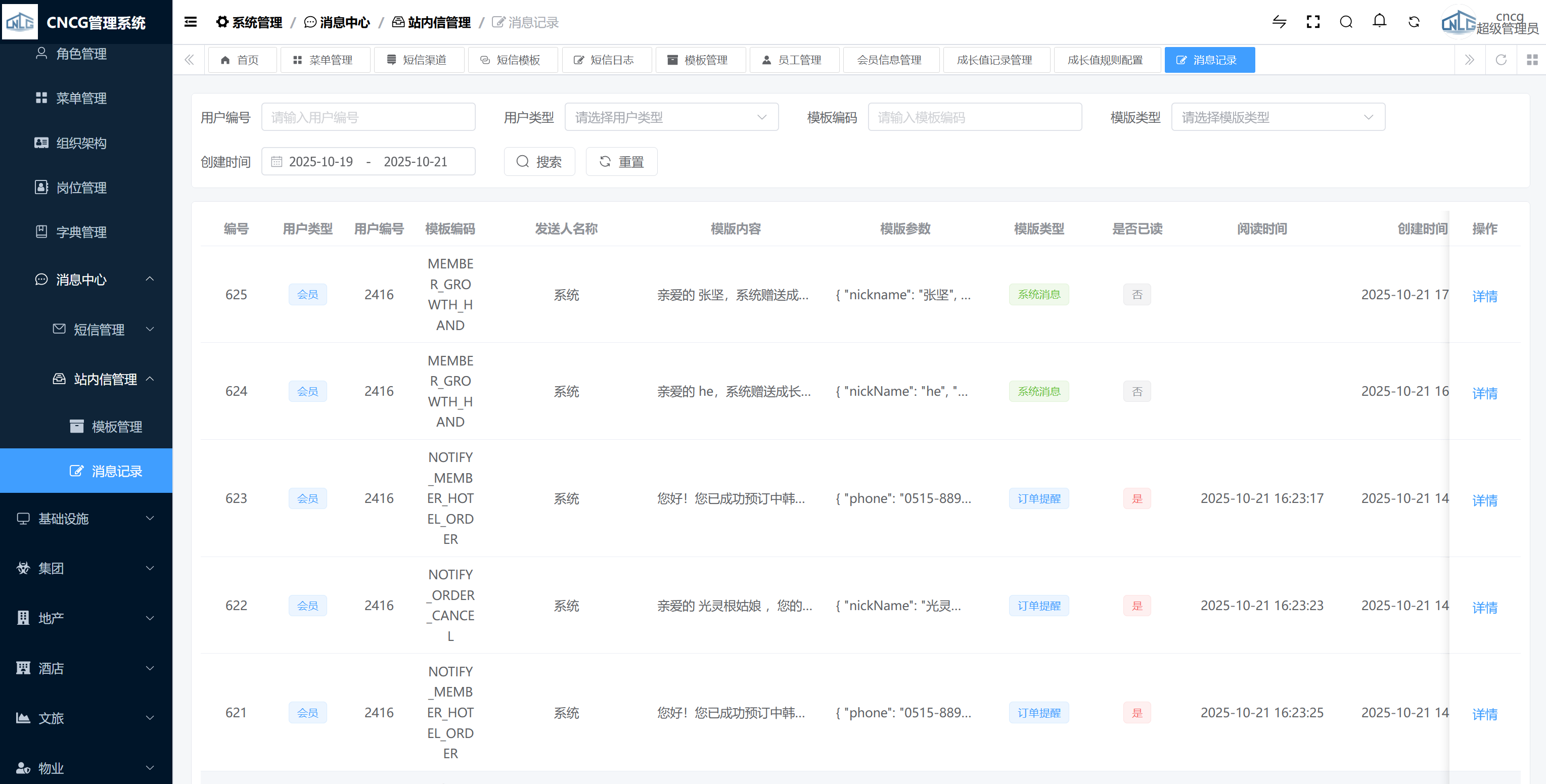1546x784 pixels.
Task: Open the header search magnifier icon
Action: [1346, 22]
